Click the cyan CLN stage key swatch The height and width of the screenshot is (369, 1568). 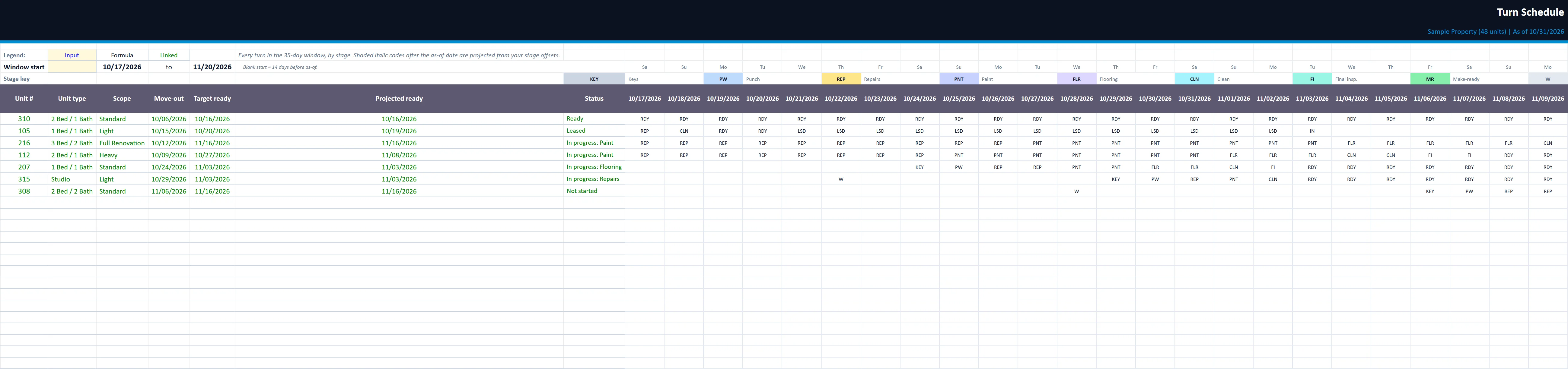[x=1194, y=79]
